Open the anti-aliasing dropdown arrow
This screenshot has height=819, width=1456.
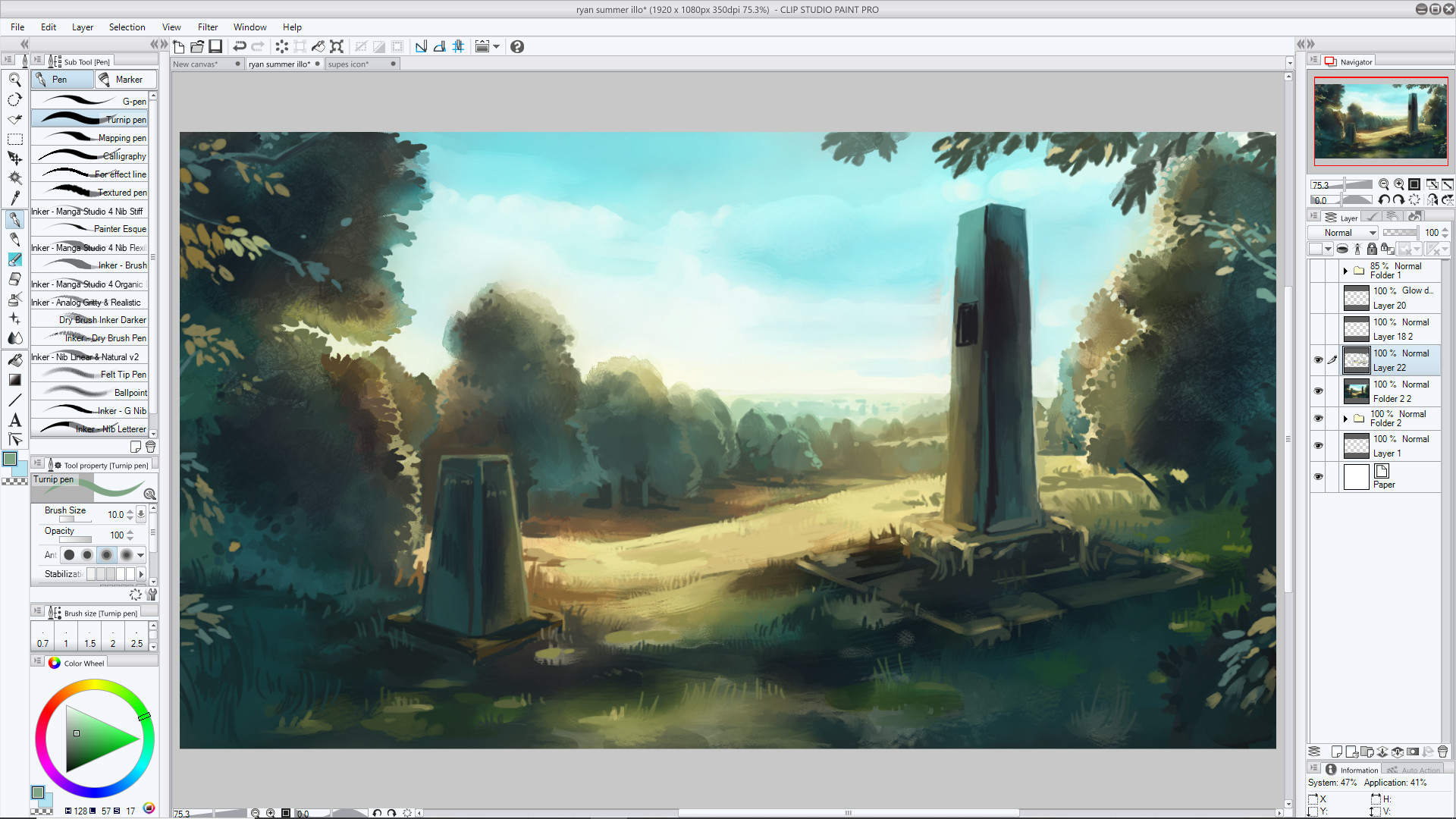(140, 555)
